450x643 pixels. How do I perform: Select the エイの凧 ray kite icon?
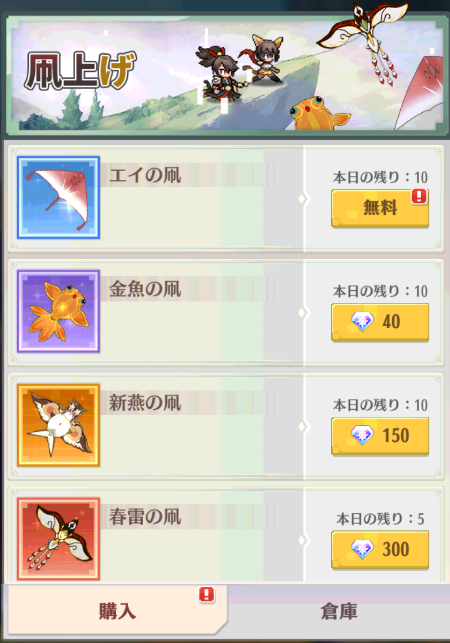[59, 197]
